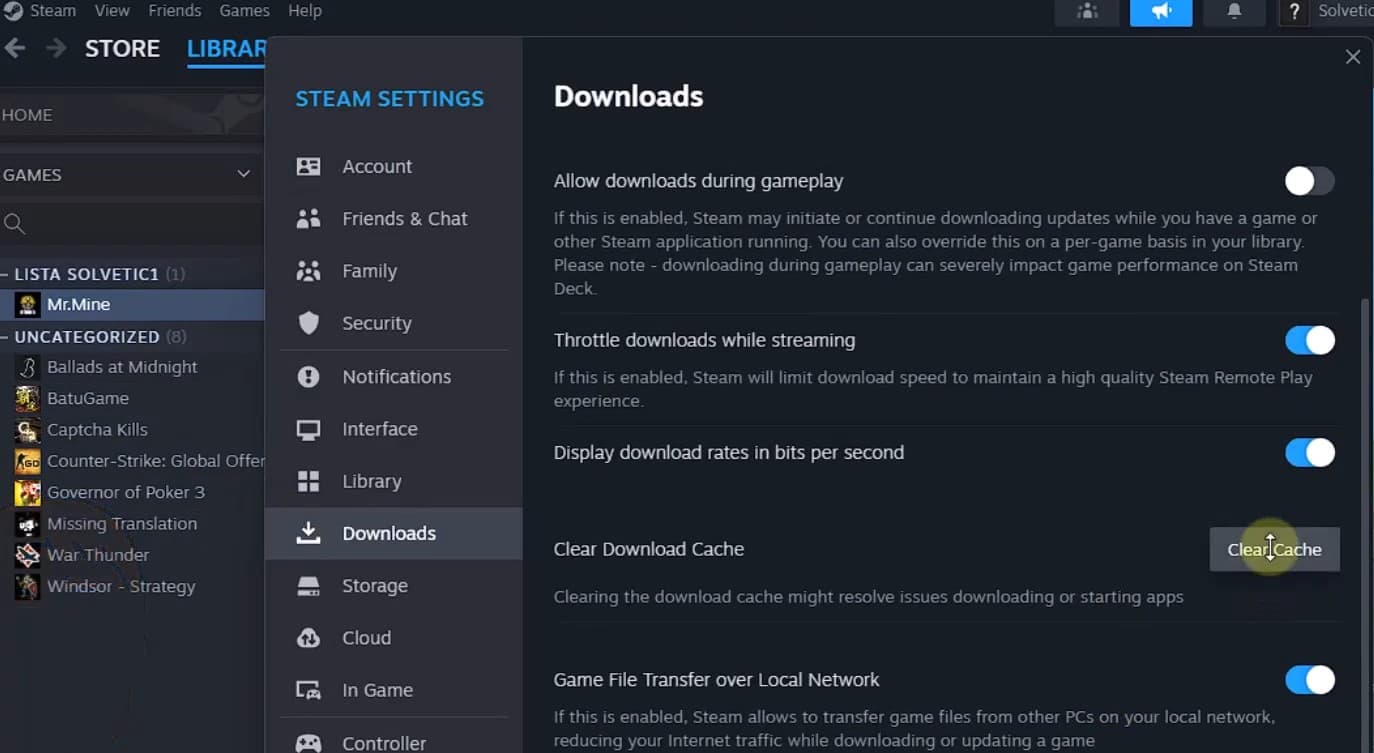Image resolution: width=1374 pixels, height=753 pixels.
Task: Collapse the UNCATEGORIZED games list
Action: [6, 337]
